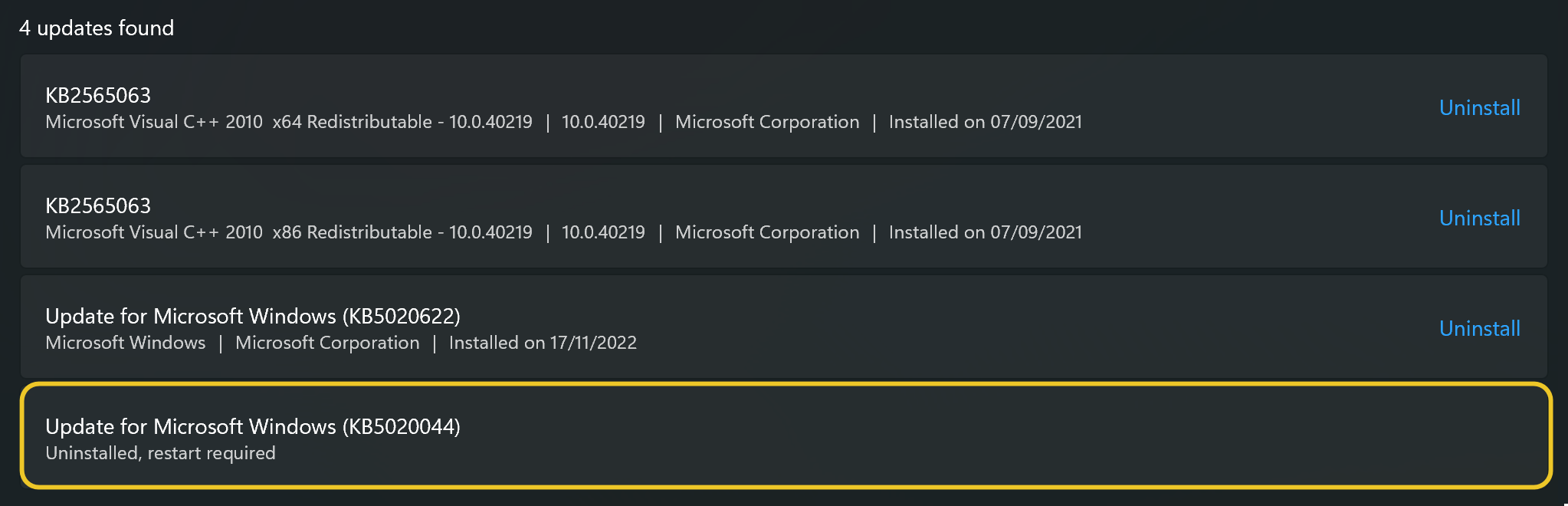Click the "Installed on 17/11/2022" date

(543, 343)
